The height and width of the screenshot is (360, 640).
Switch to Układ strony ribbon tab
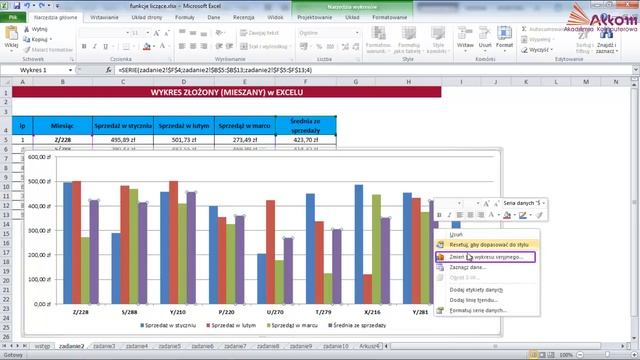pyautogui.click(x=147, y=18)
